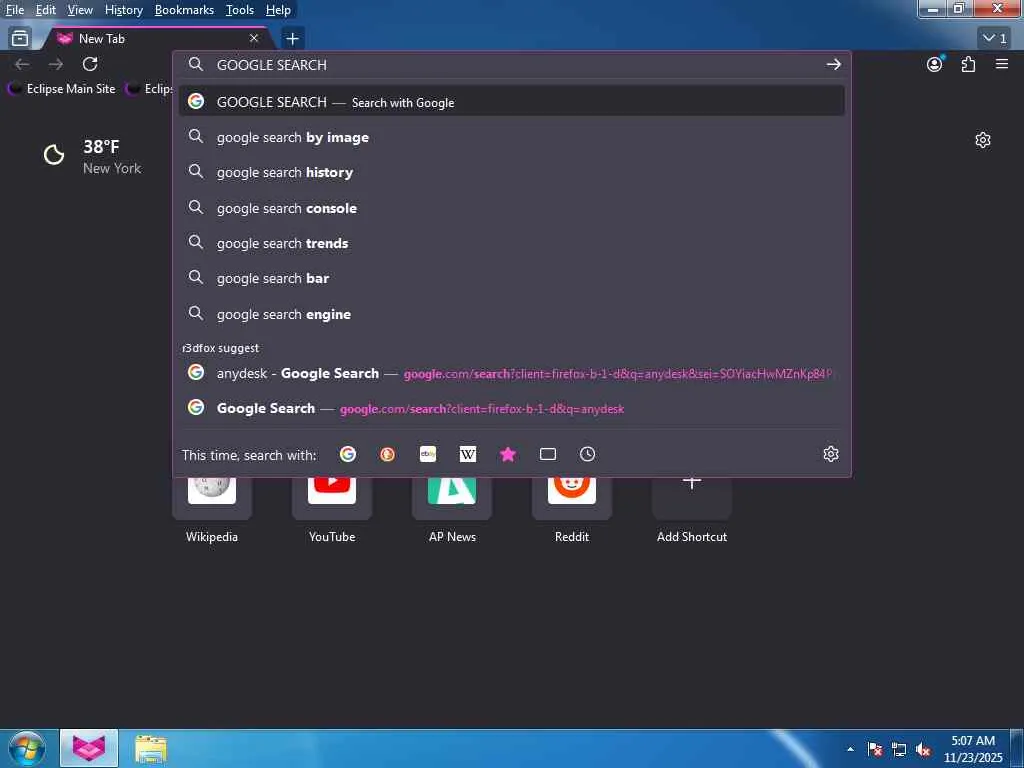Open the Help menu
Viewport: 1024px width, 768px height.
point(278,10)
